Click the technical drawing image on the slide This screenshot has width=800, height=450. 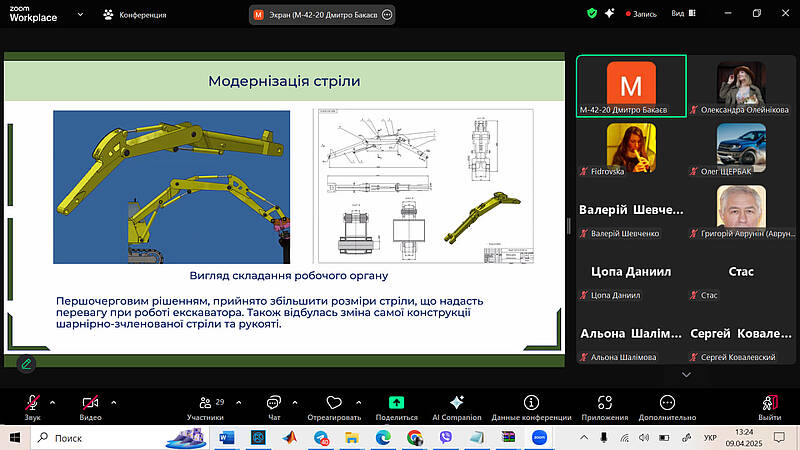click(x=424, y=186)
